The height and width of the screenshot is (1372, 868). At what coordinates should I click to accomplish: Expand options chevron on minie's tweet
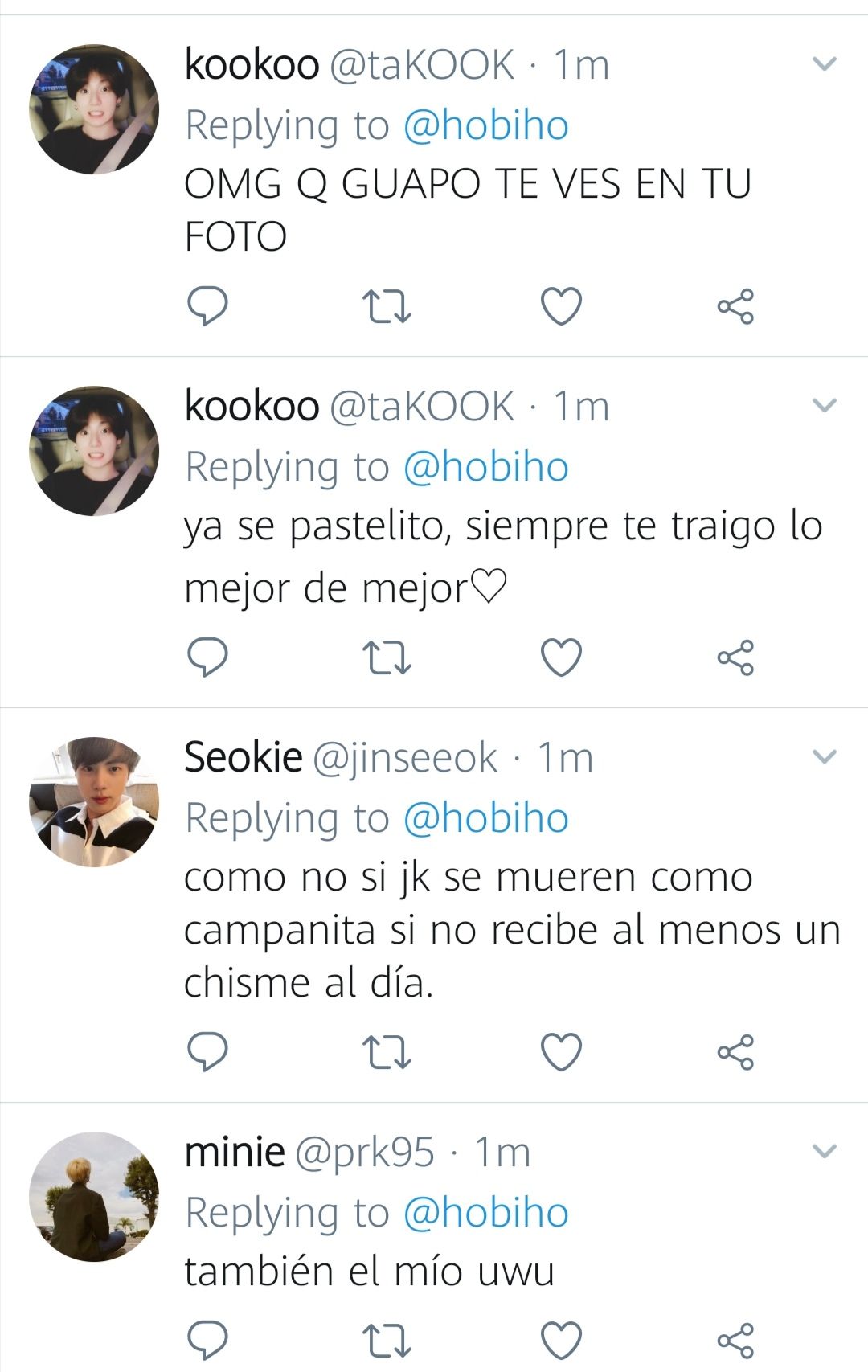(825, 1152)
